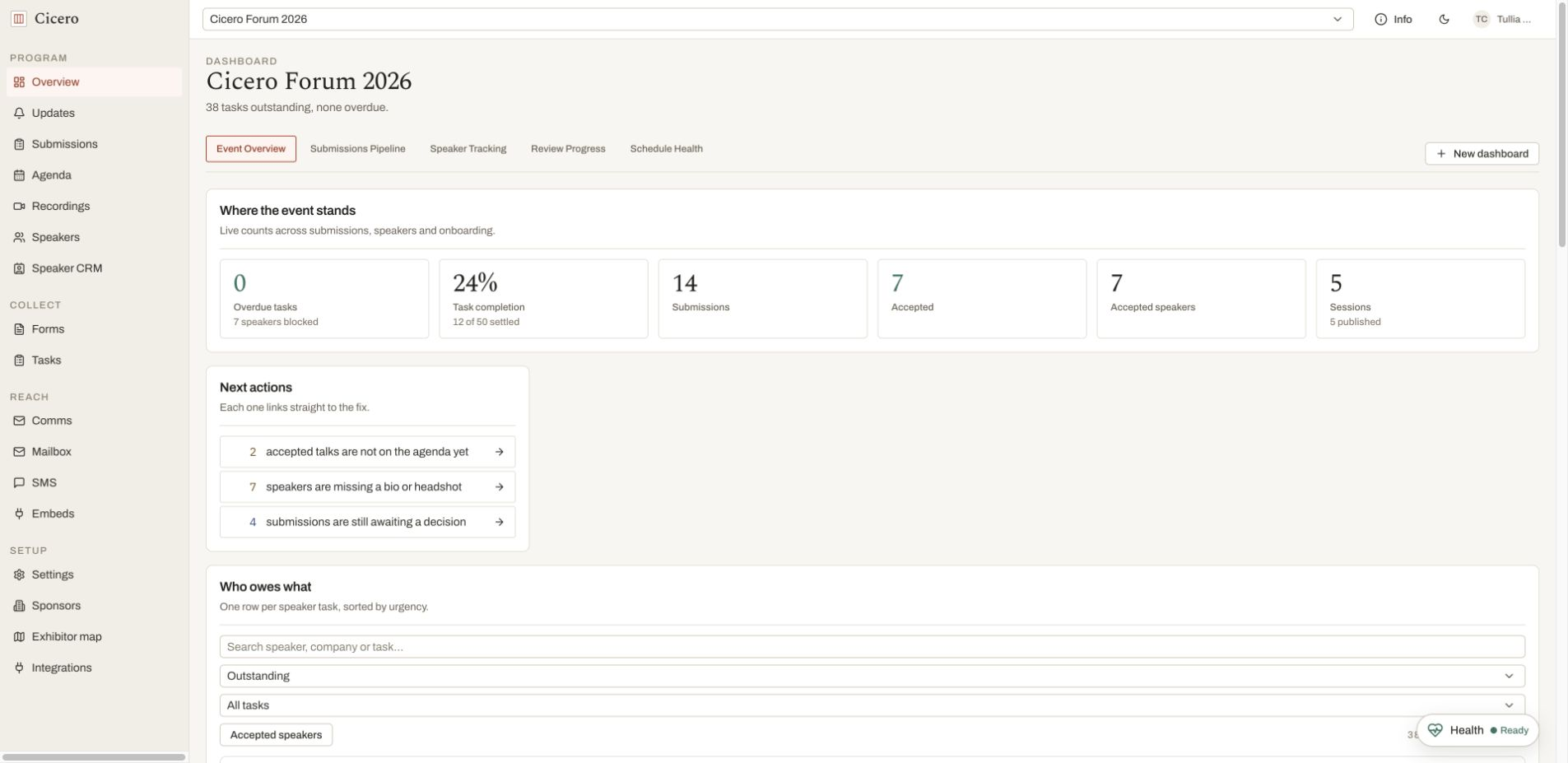
Task: Click the Submissions clipboard icon
Action: pyautogui.click(x=19, y=144)
